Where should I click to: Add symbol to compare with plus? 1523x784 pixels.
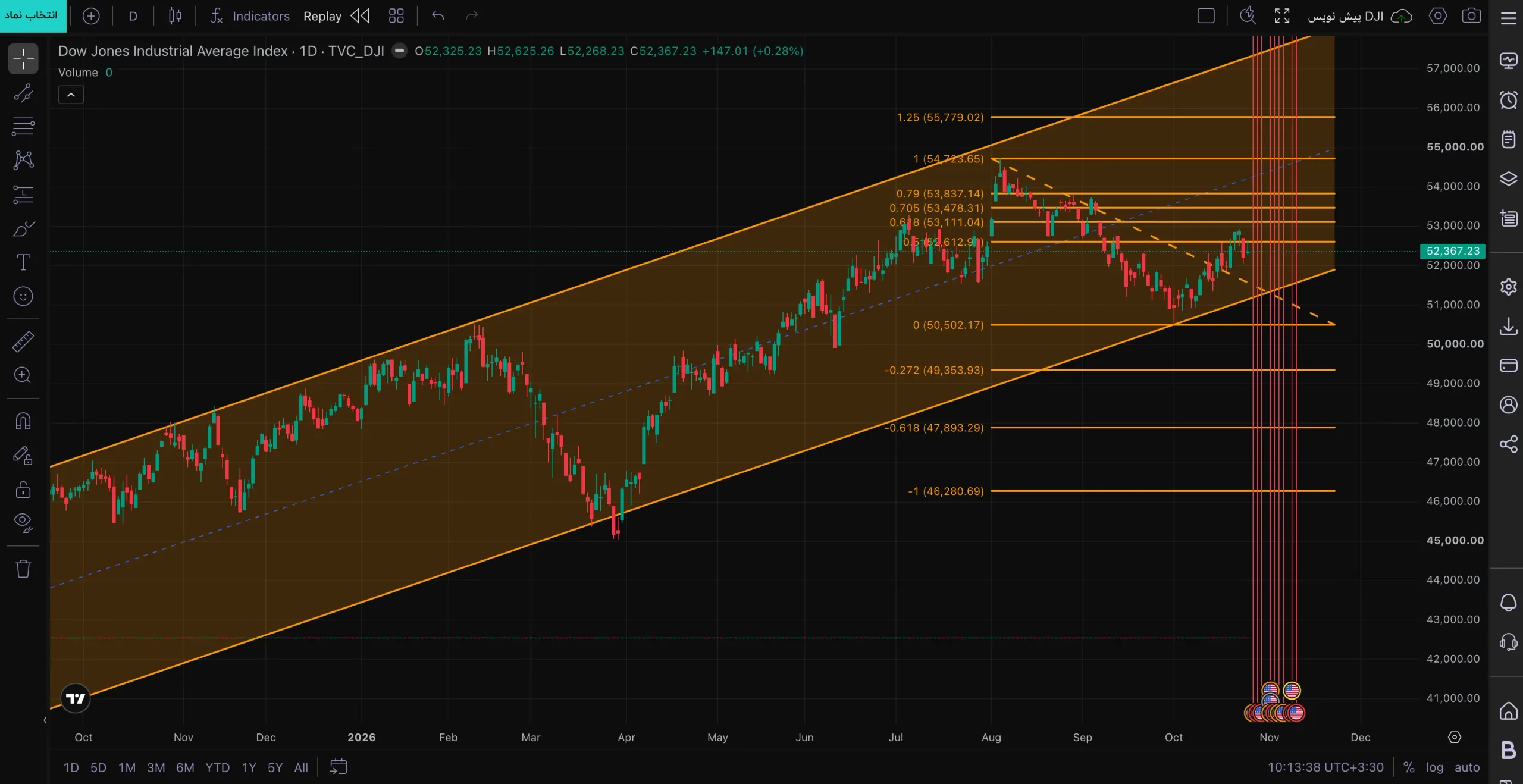coord(91,16)
